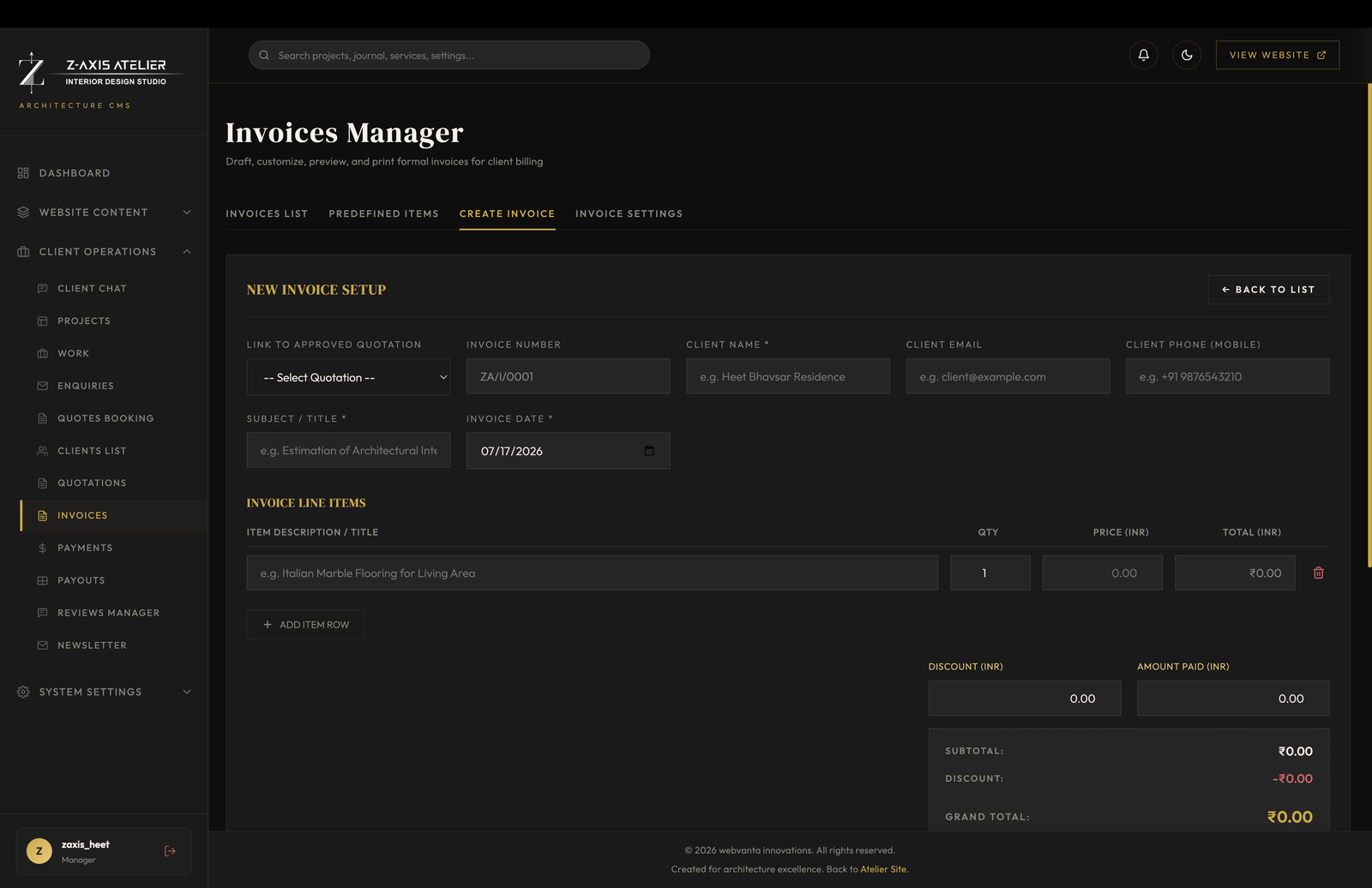The height and width of the screenshot is (888, 1372).
Task: Switch to the Invoices List tab
Action: point(267,213)
